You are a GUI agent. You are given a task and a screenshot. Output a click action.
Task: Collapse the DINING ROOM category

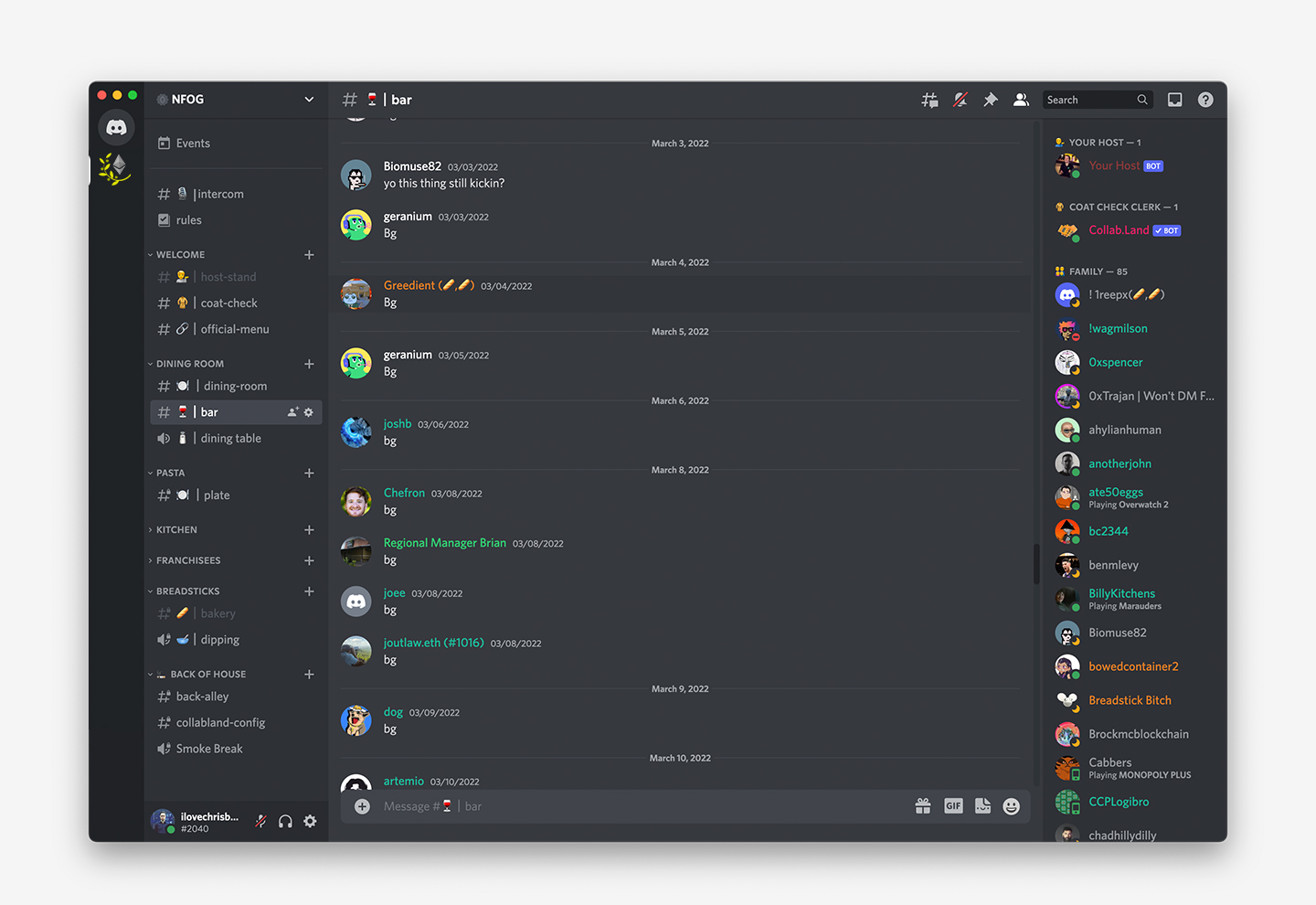click(x=189, y=364)
